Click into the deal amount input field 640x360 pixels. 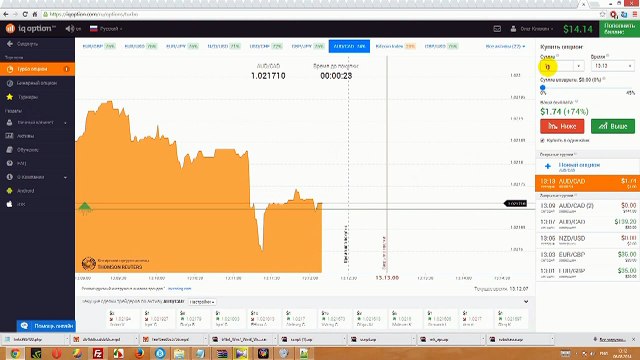tap(557, 66)
